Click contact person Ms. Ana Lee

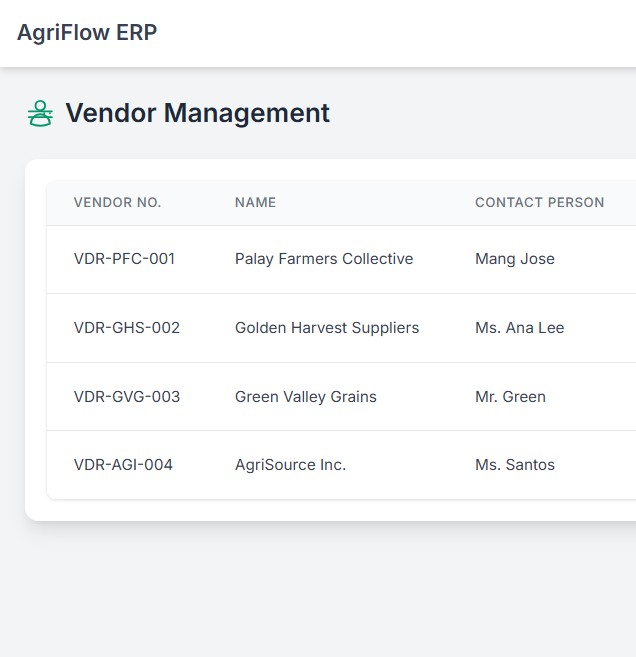(519, 328)
